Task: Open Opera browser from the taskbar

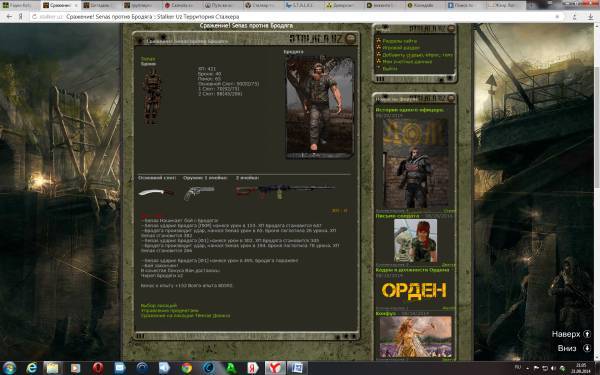Action: coord(98,368)
